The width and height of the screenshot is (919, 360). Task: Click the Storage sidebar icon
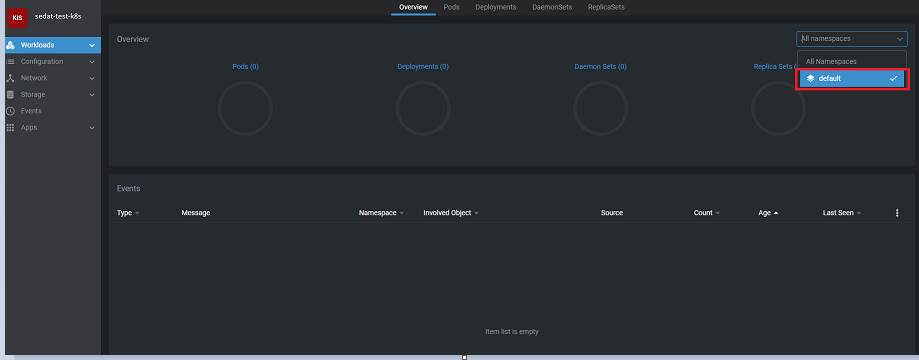click(x=10, y=94)
